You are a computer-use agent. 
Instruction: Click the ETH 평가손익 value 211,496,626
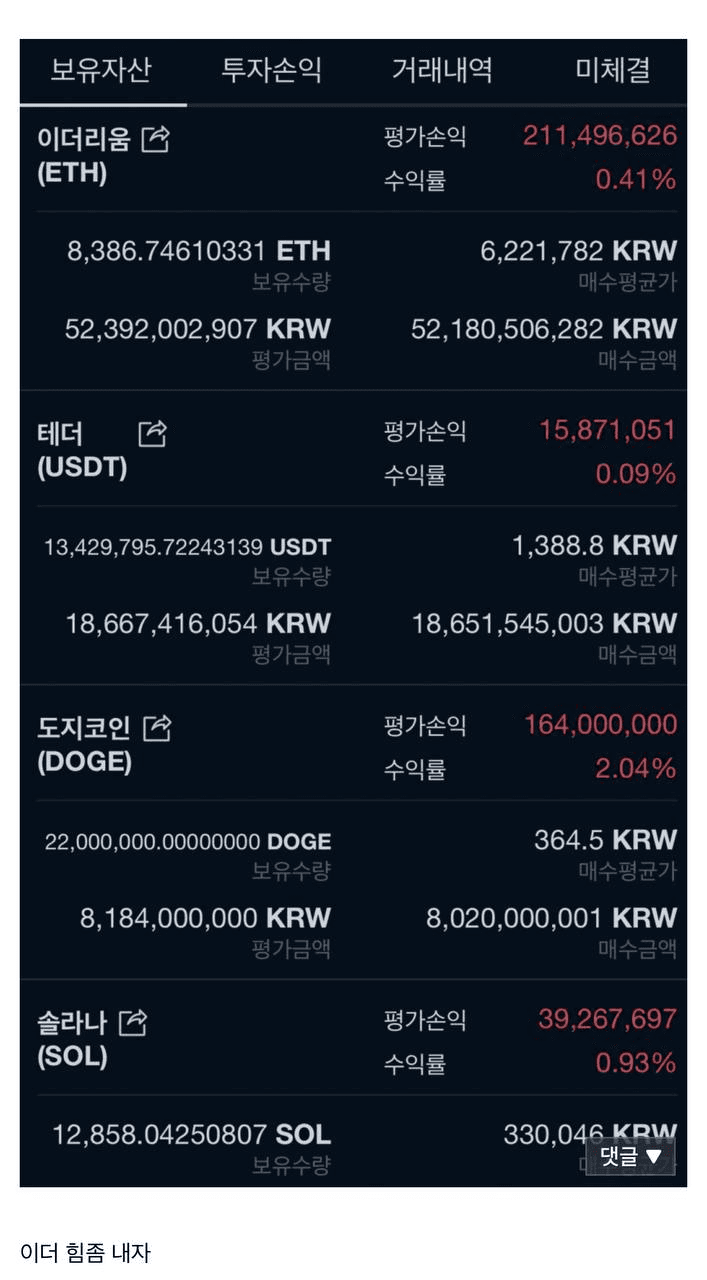pos(599,135)
